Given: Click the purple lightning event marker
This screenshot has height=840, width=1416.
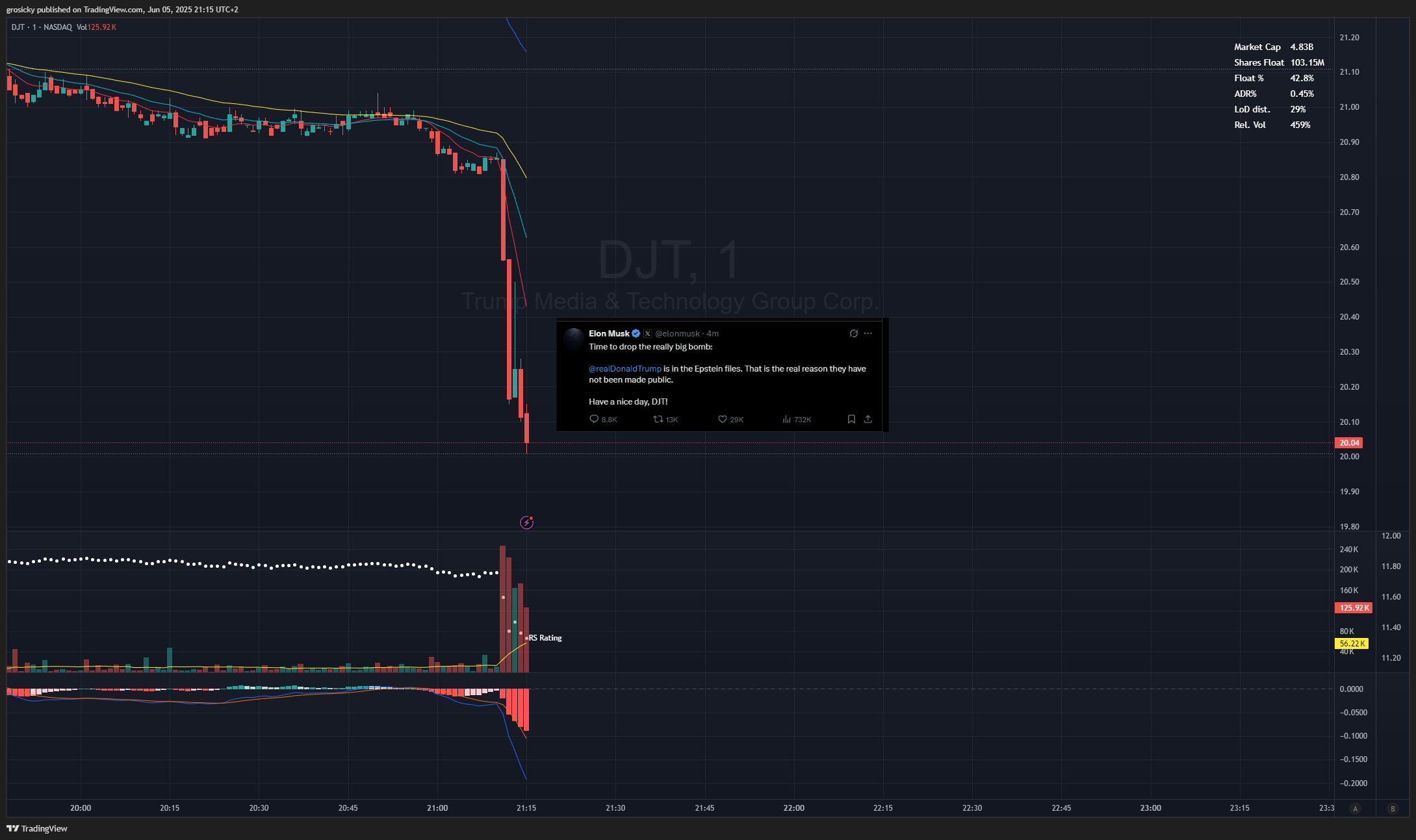Looking at the screenshot, I should click(526, 522).
